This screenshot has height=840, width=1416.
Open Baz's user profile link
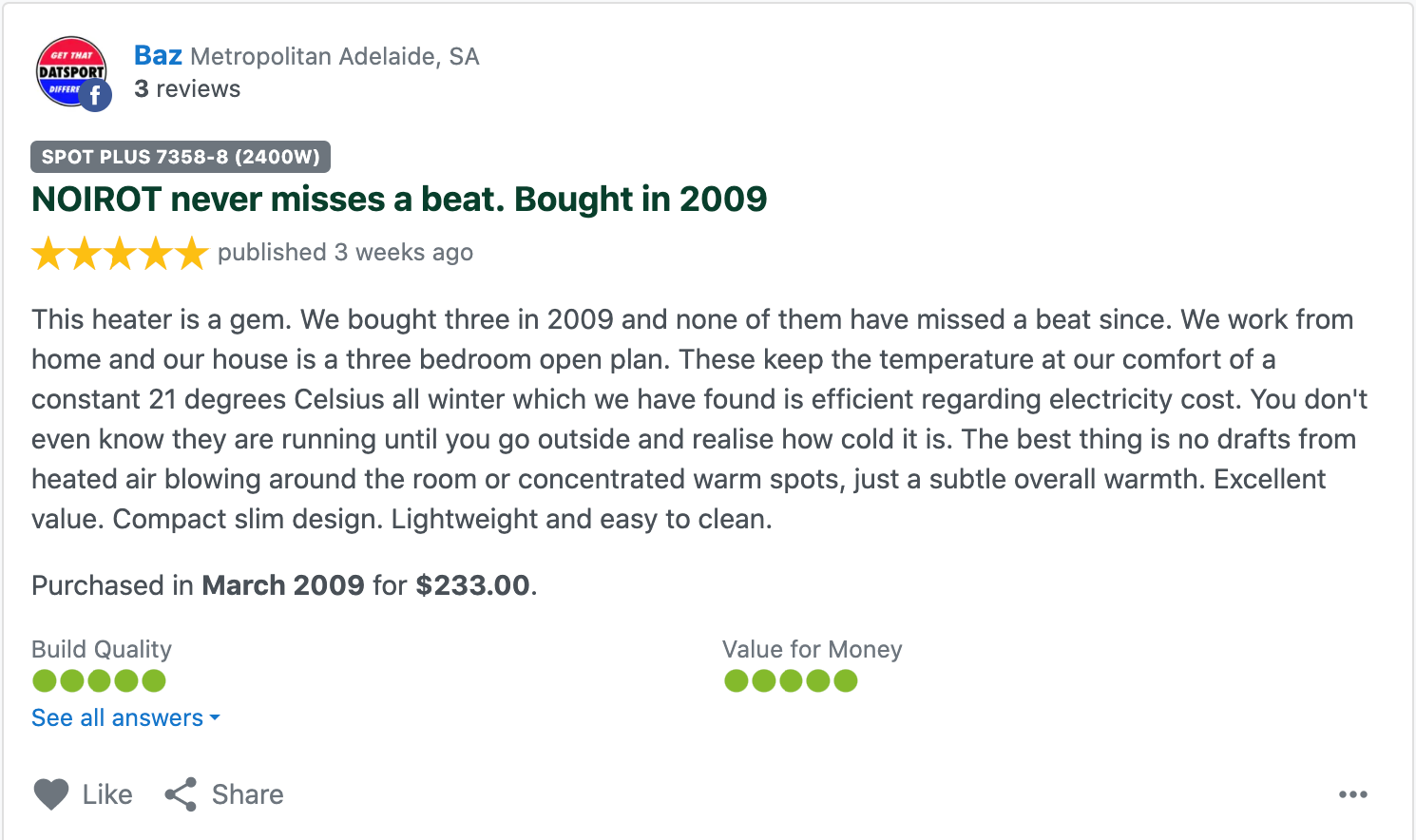click(x=158, y=56)
